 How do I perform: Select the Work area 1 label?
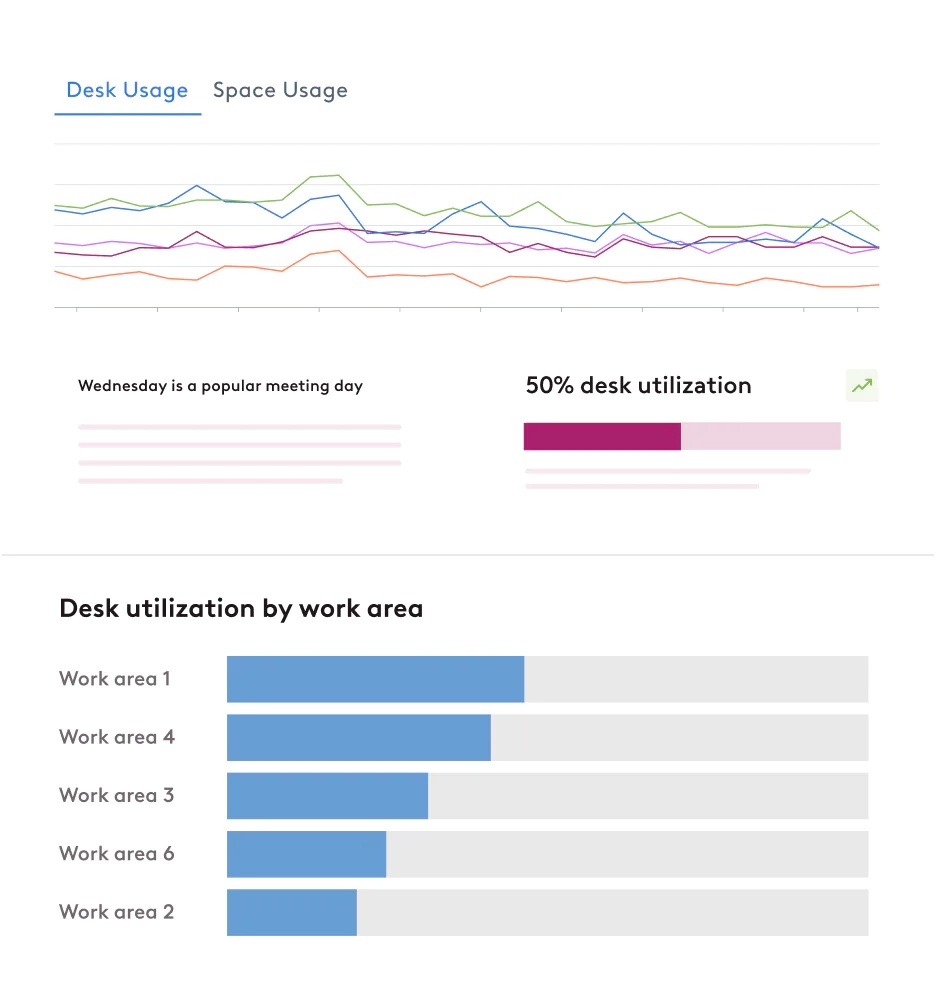click(x=115, y=679)
